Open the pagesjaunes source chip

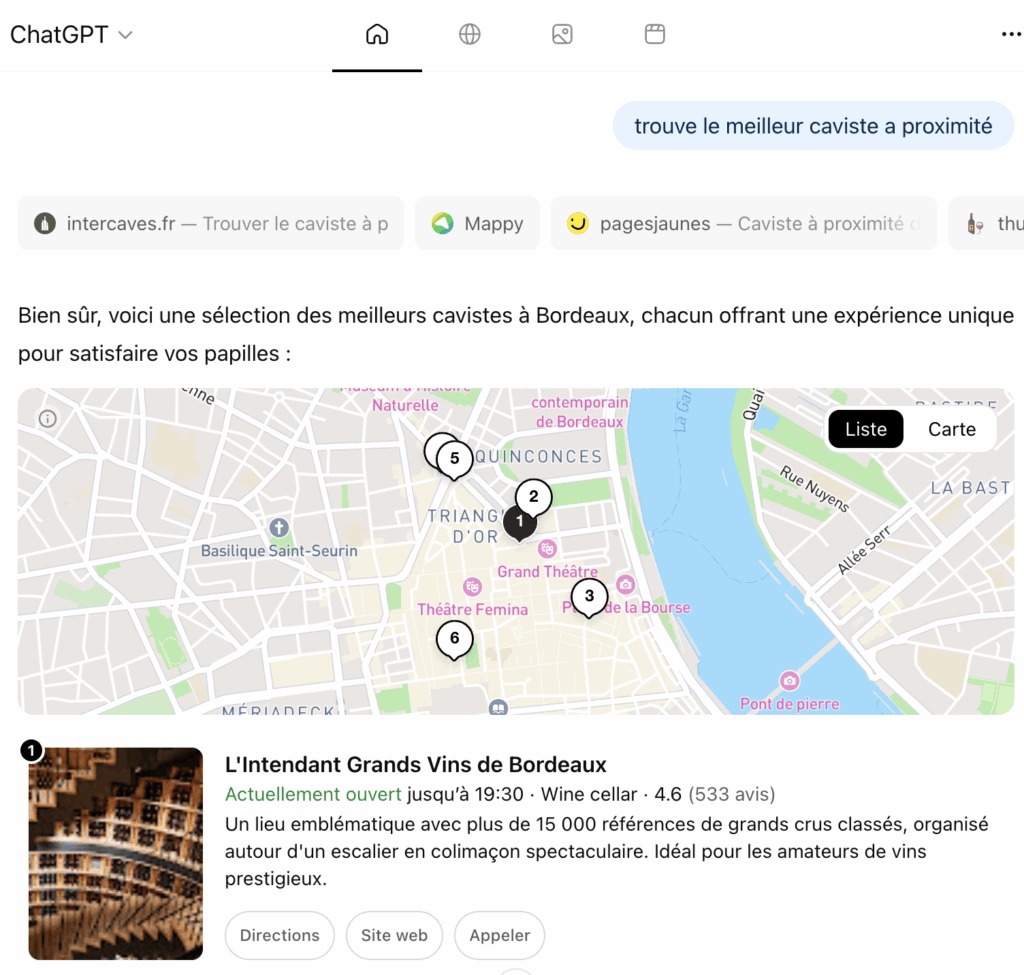pyautogui.click(x=743, y=224)
